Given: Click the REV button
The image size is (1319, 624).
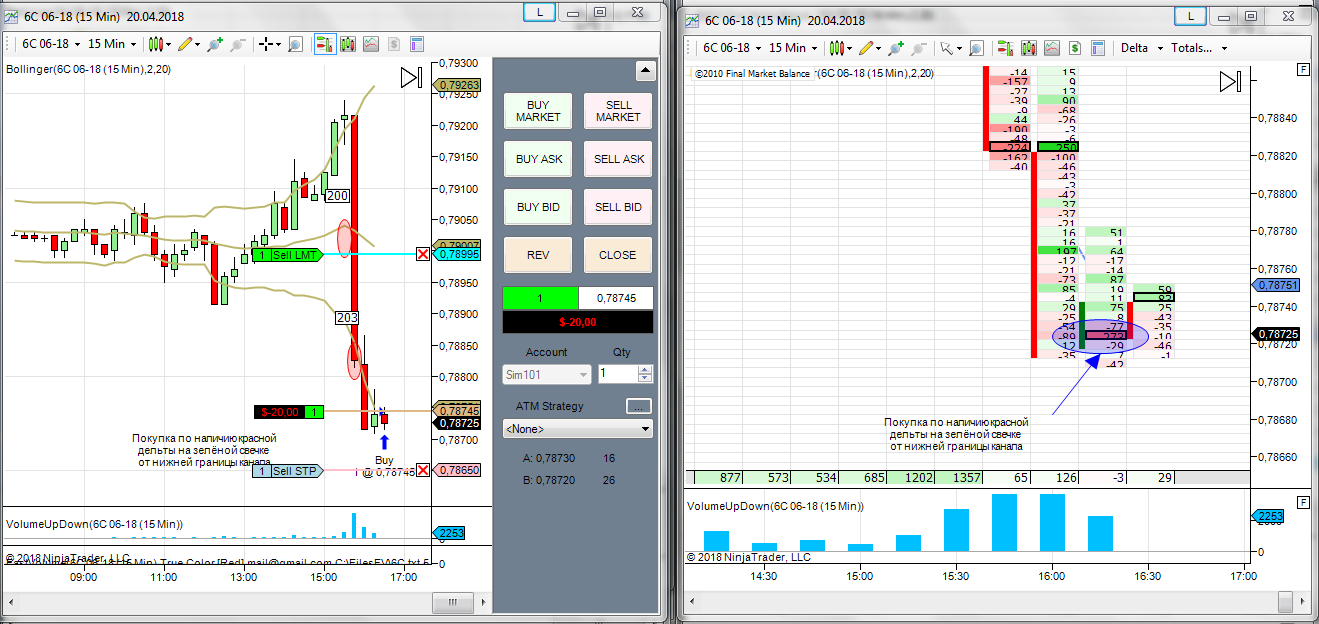Looking at the screenshot, I should coord(539,255).
